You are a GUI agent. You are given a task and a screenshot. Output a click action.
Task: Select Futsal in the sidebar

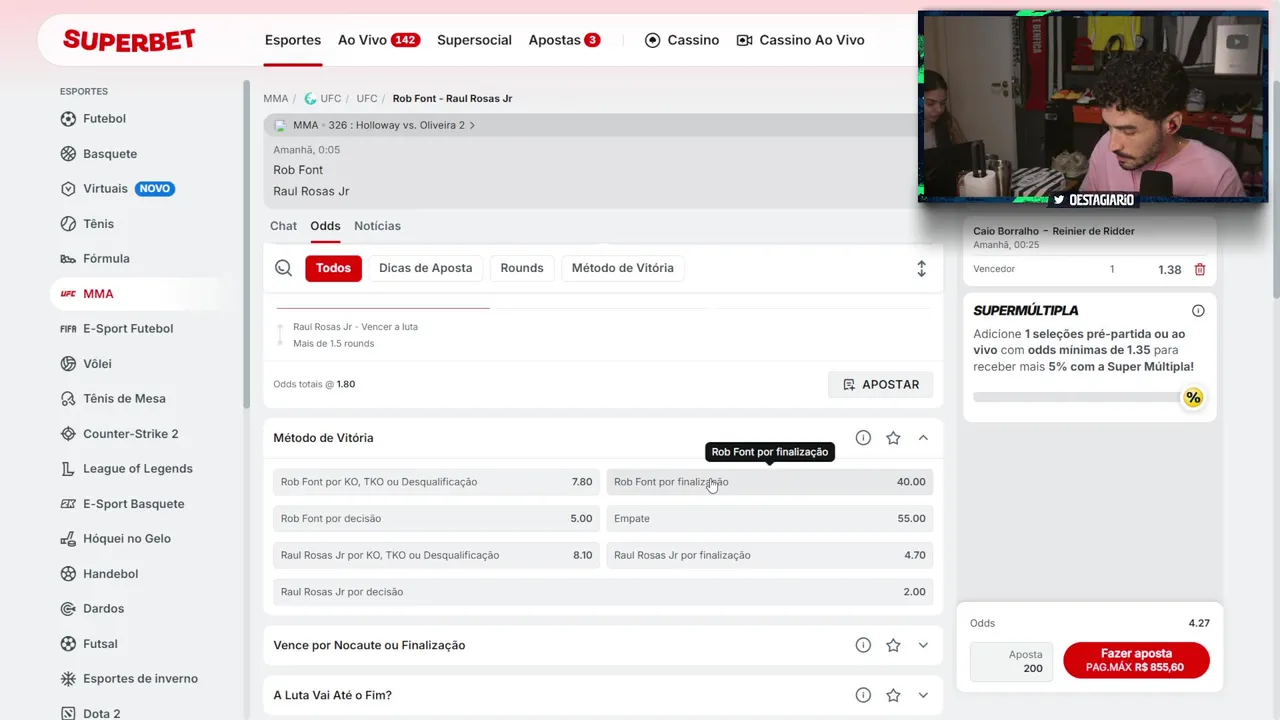click(x=100, y=644)
